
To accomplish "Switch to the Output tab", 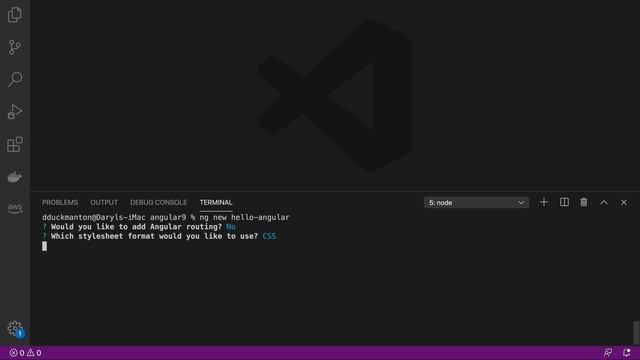I will [104, 202].
